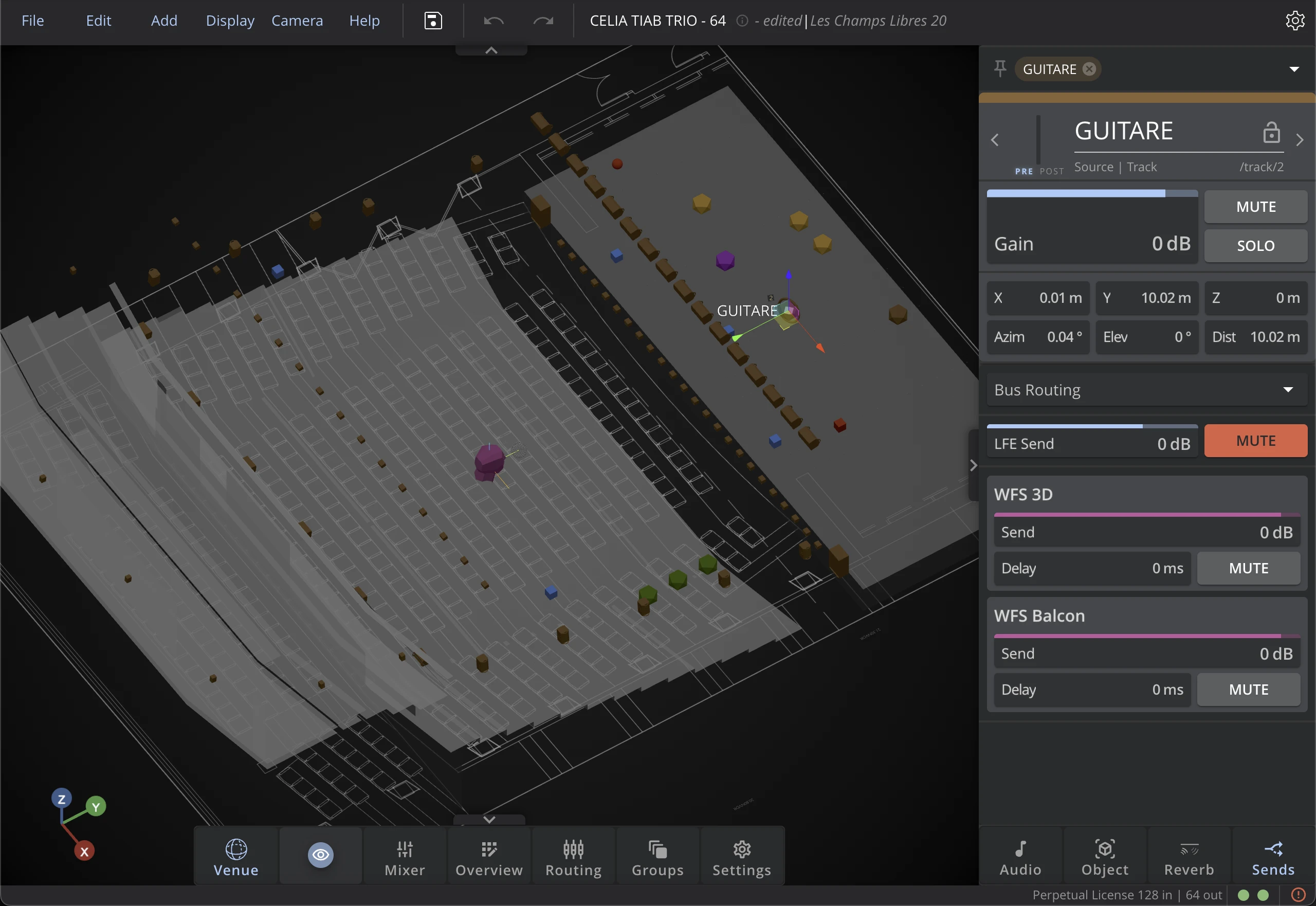Viewport: 1316px width, 906px height.
Task: Click the Z position field
Action: click(x=1256, y=298)
